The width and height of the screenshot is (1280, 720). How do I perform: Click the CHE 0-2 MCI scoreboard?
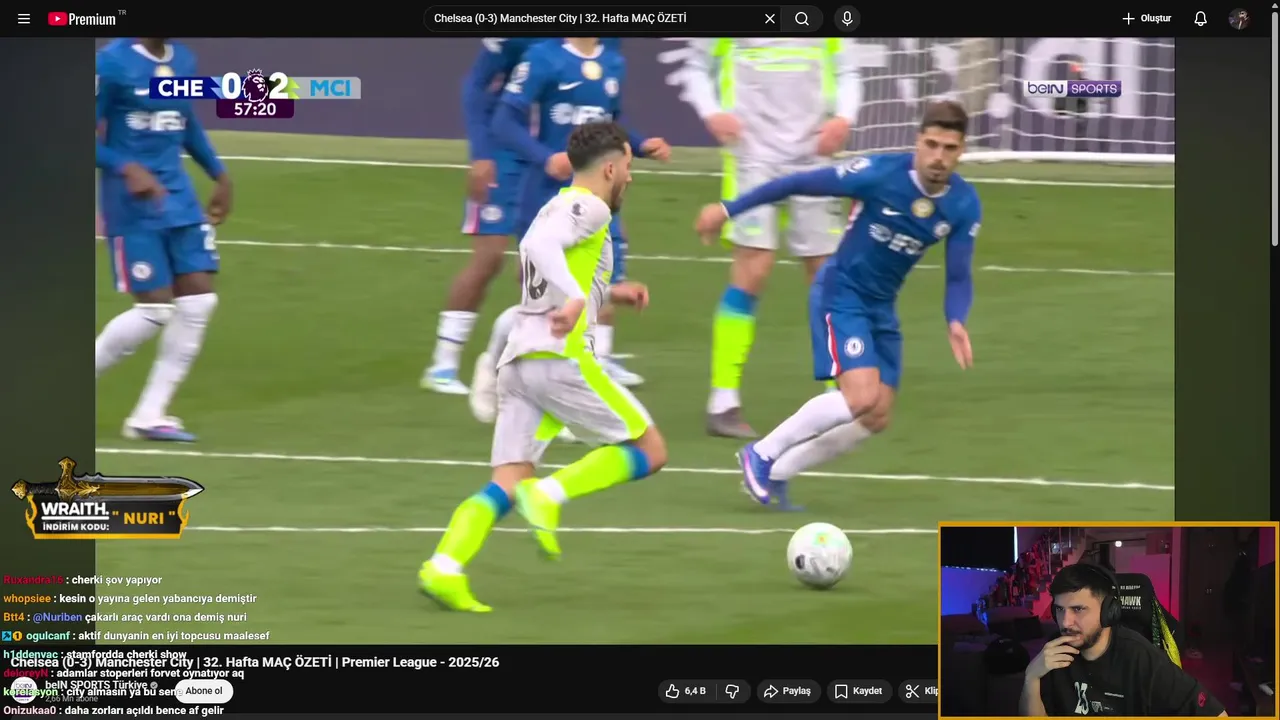(x=255, y=93)
